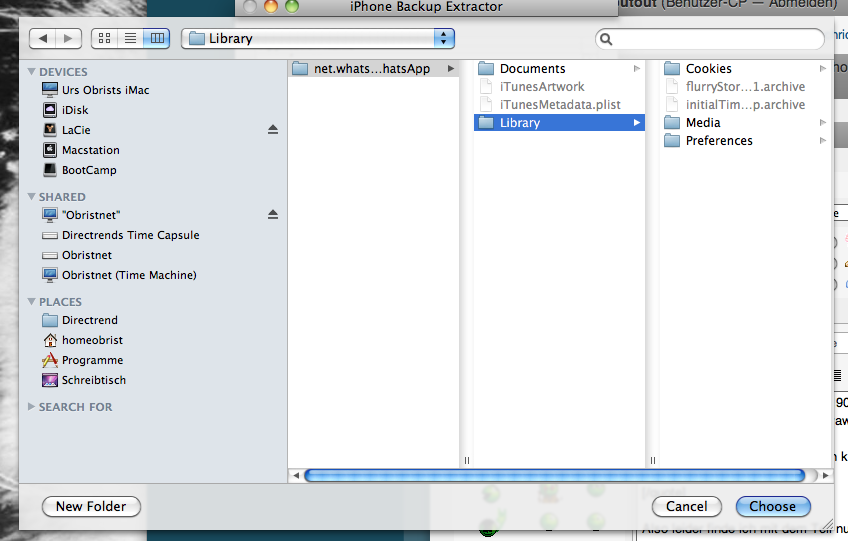The width and height of the screenshot is (848, 541).
Task: Go to homeobrist home folder
Action: (92, 340)
